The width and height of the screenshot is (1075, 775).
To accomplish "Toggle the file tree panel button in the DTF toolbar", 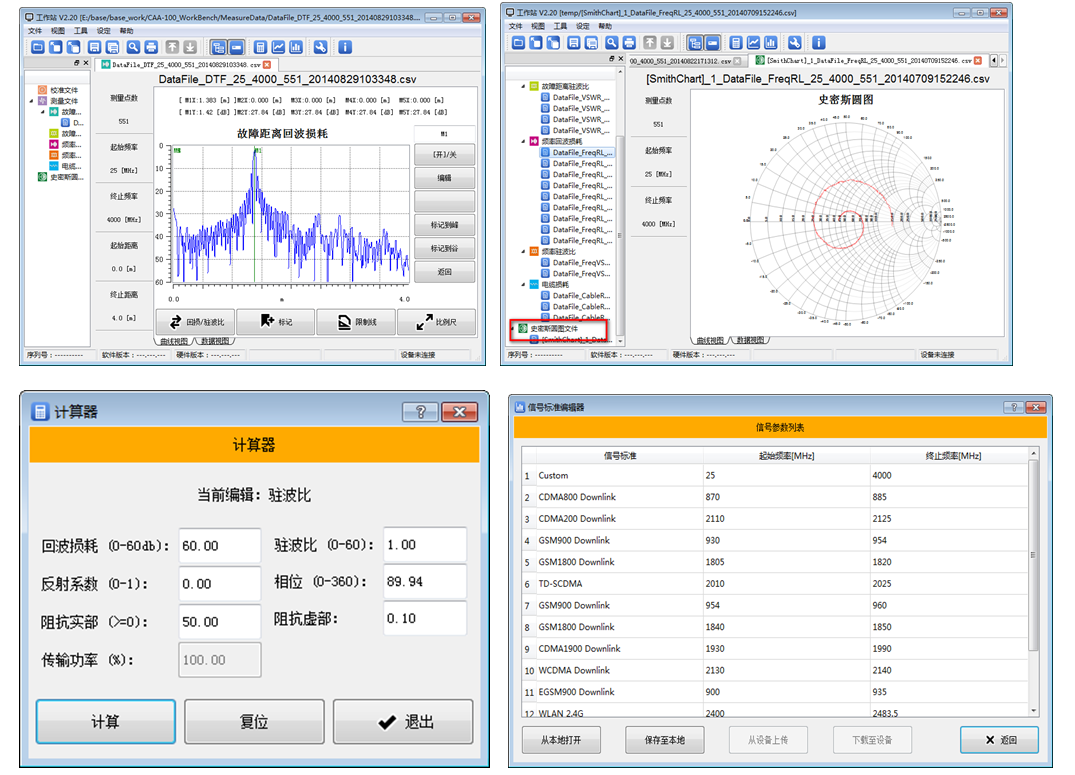I will 218,47.
